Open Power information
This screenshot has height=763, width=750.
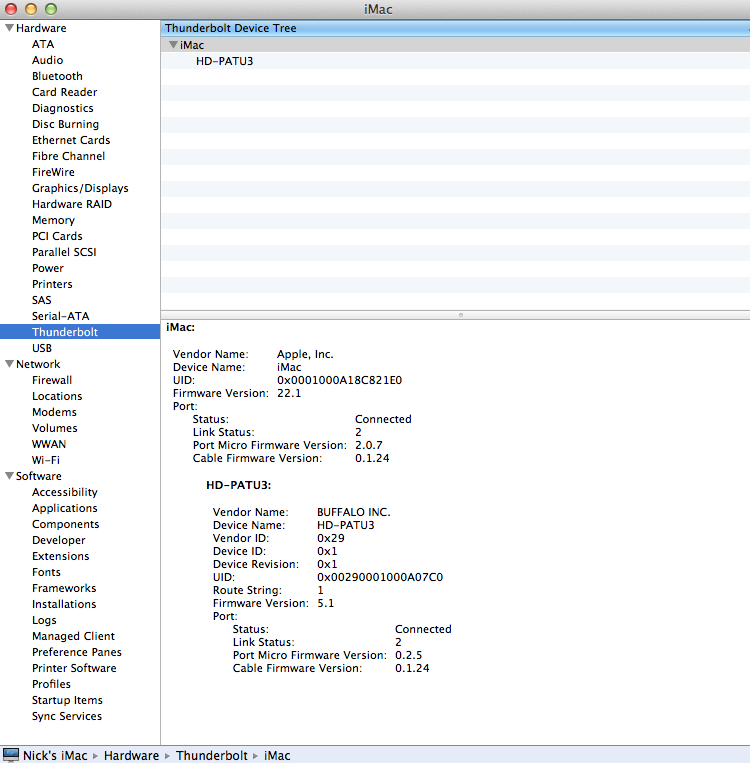click(48, 268)
